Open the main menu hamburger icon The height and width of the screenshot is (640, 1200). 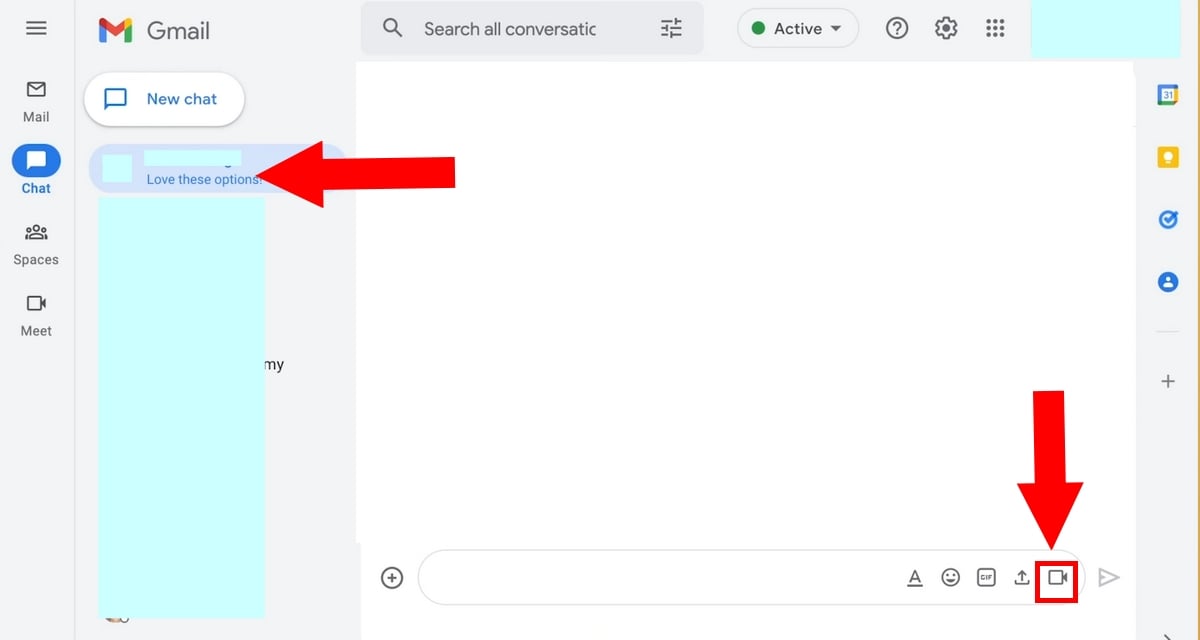point(36,28)
